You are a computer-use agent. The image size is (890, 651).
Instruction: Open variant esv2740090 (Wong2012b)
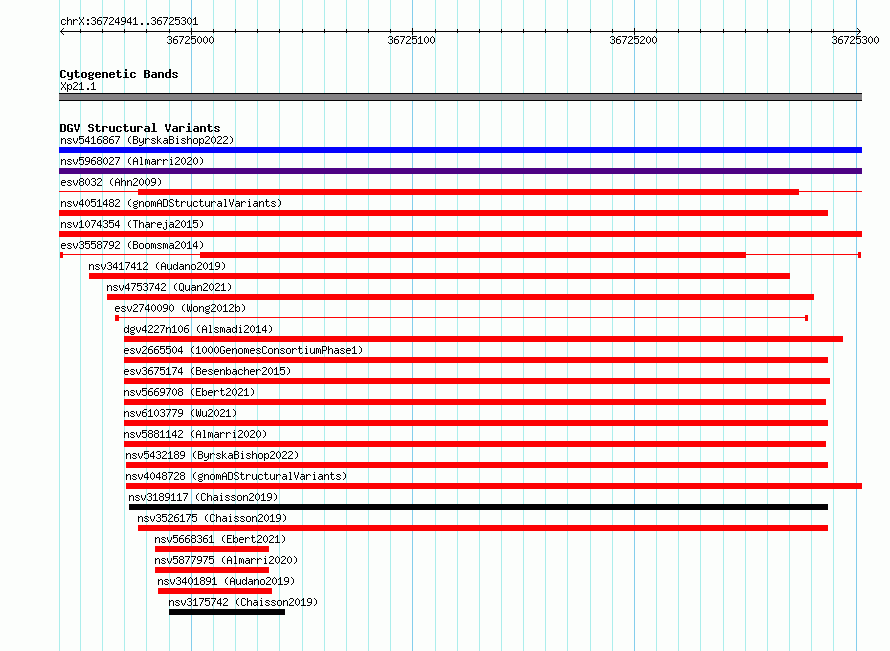click(180, 308)
